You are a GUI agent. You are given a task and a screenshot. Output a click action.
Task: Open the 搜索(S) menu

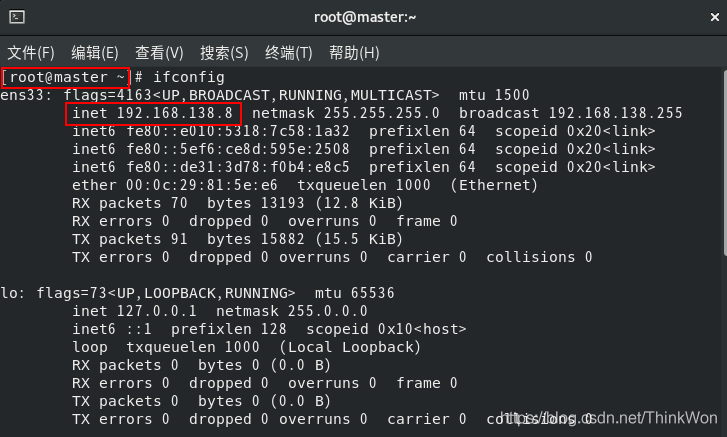(x=224, y=52)
